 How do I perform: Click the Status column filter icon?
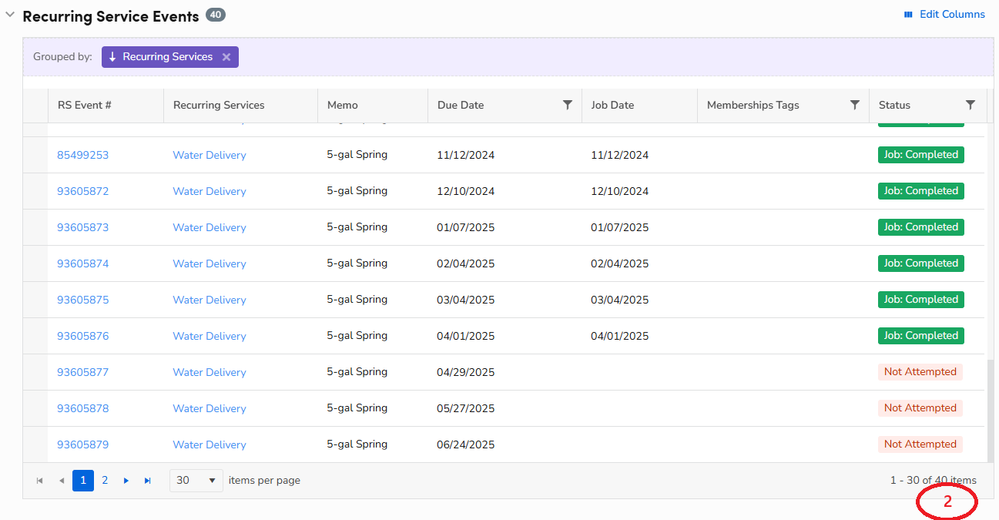970,105
